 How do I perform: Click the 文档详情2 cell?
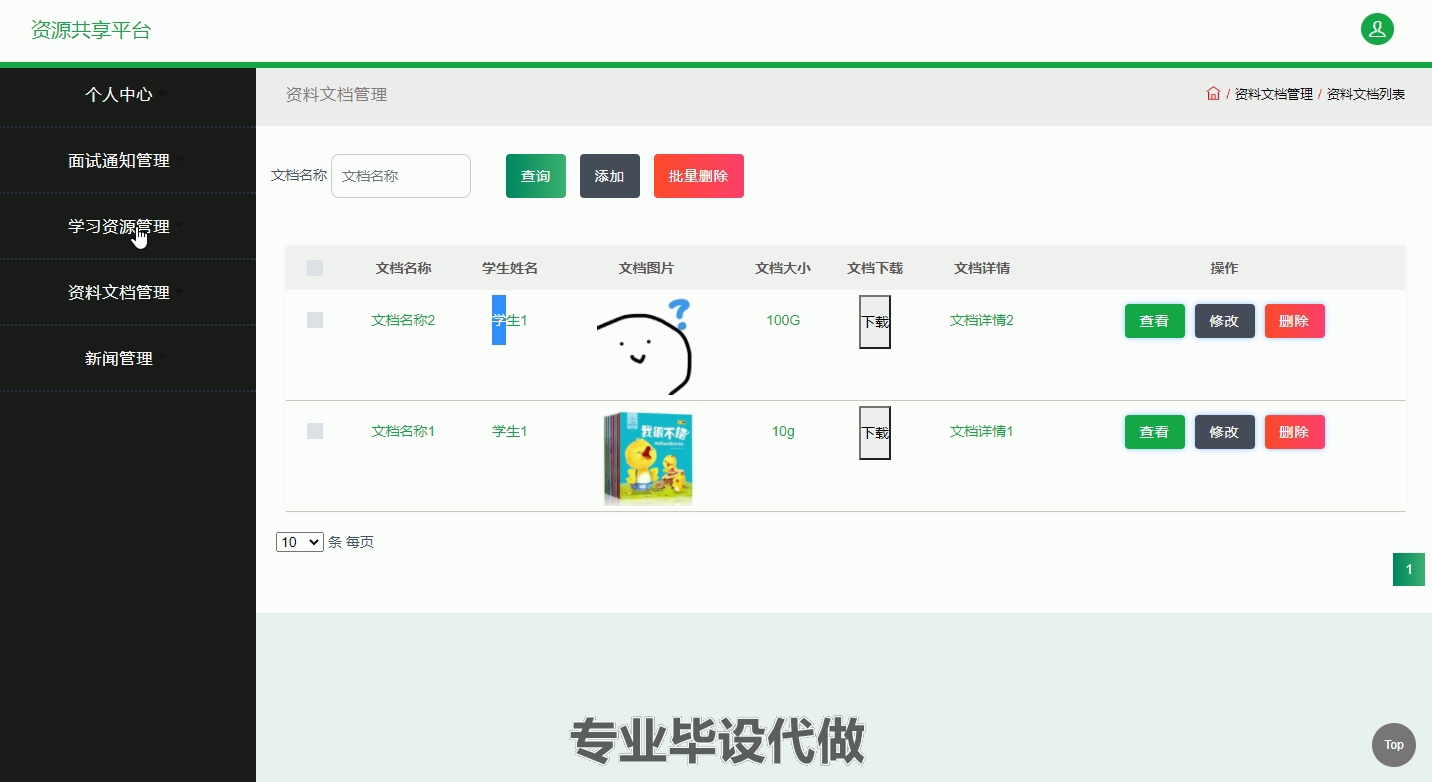click(982, 320)
